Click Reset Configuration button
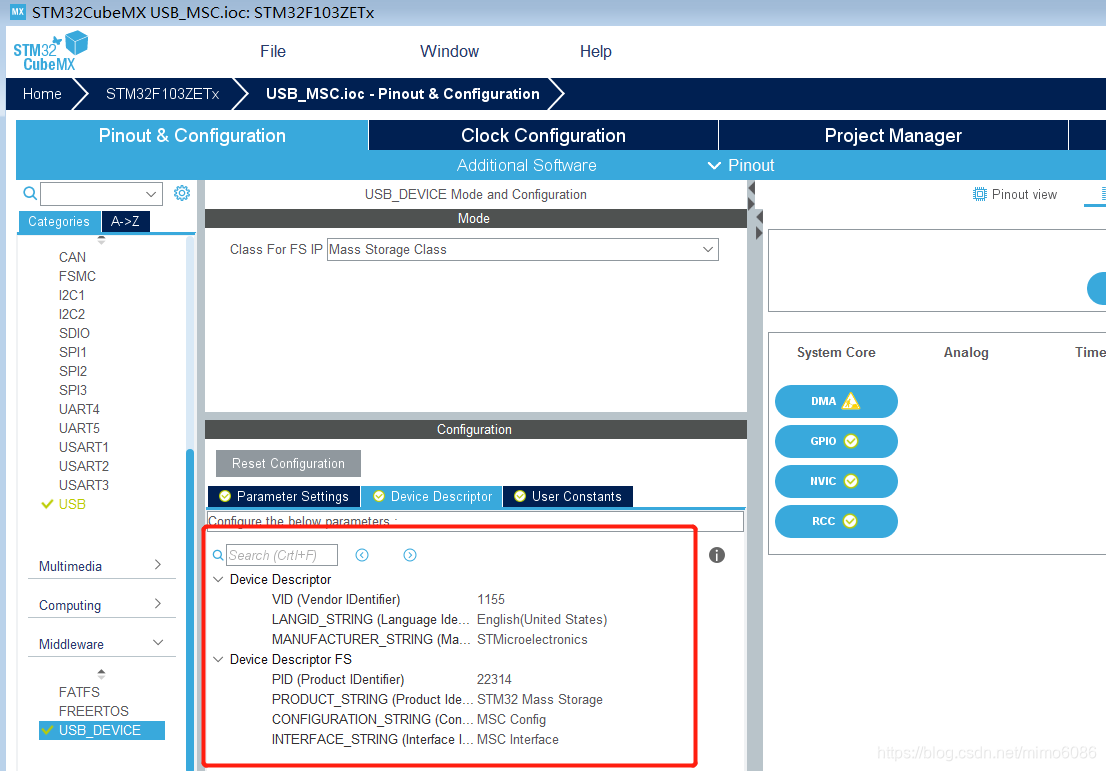Screen dimensions: 1106x771 pos(288,463)
